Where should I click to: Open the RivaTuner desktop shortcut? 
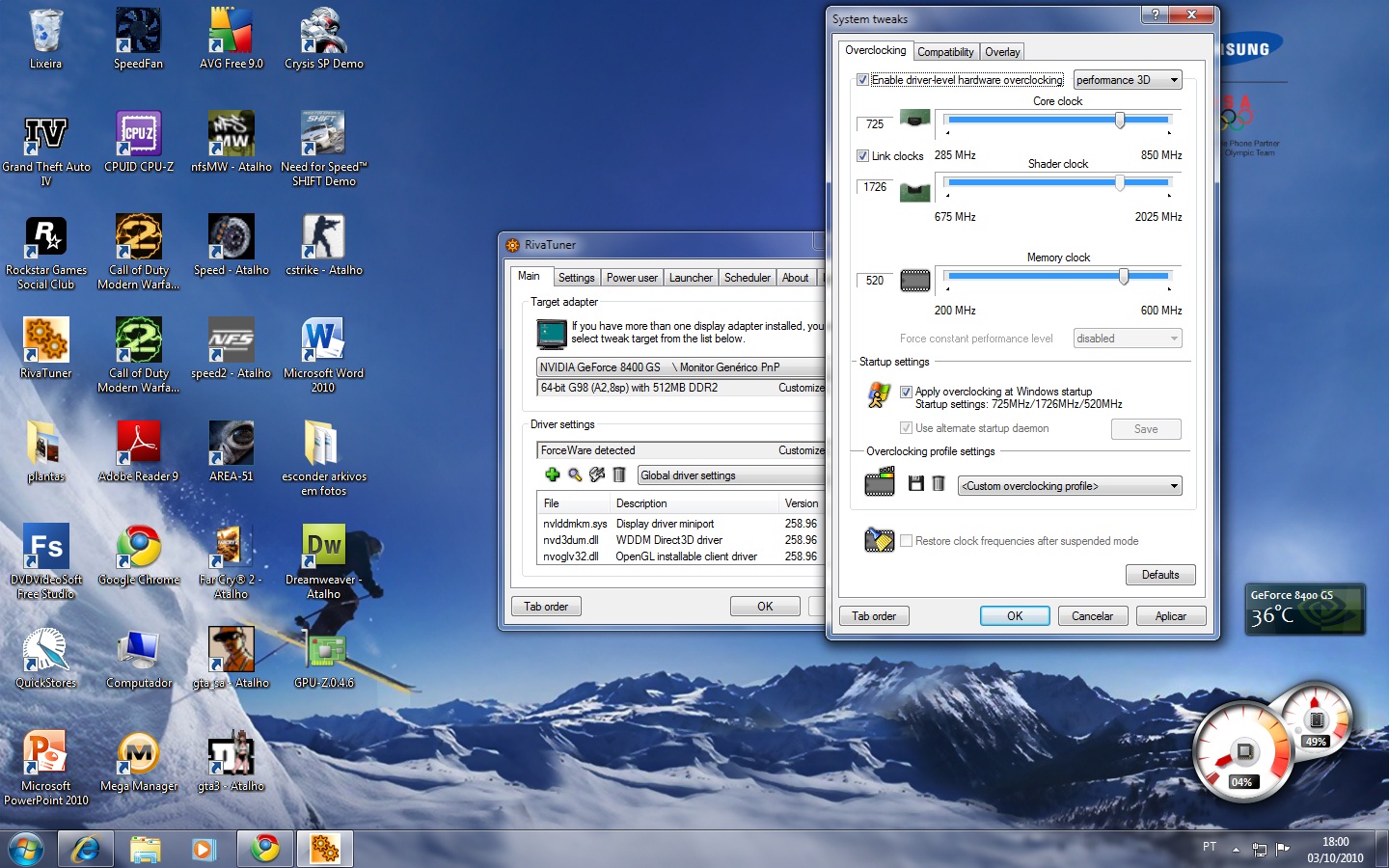pos(45,348)
